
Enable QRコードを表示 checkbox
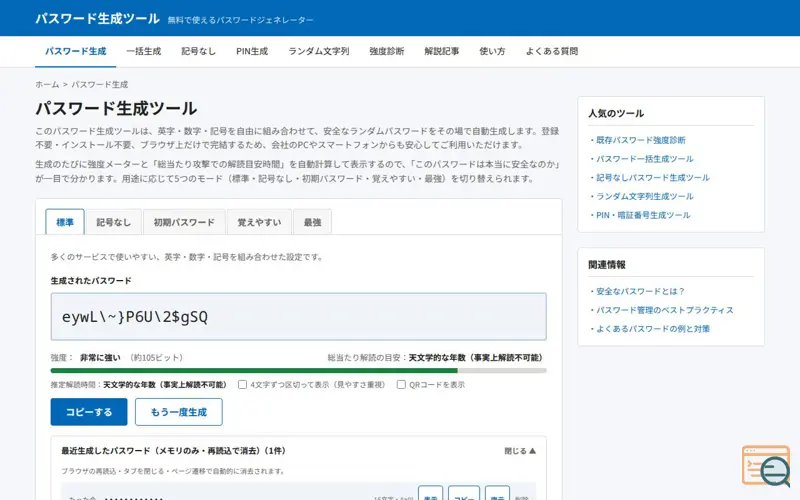402,385
